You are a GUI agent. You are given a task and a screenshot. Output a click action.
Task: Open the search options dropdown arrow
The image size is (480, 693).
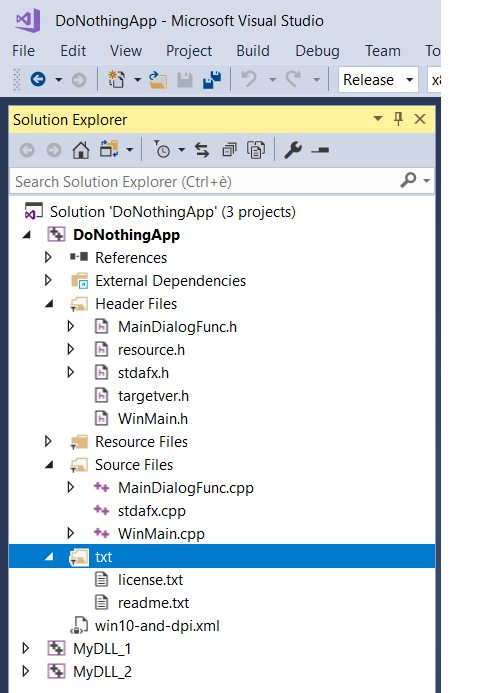click(x=427, y=180)
